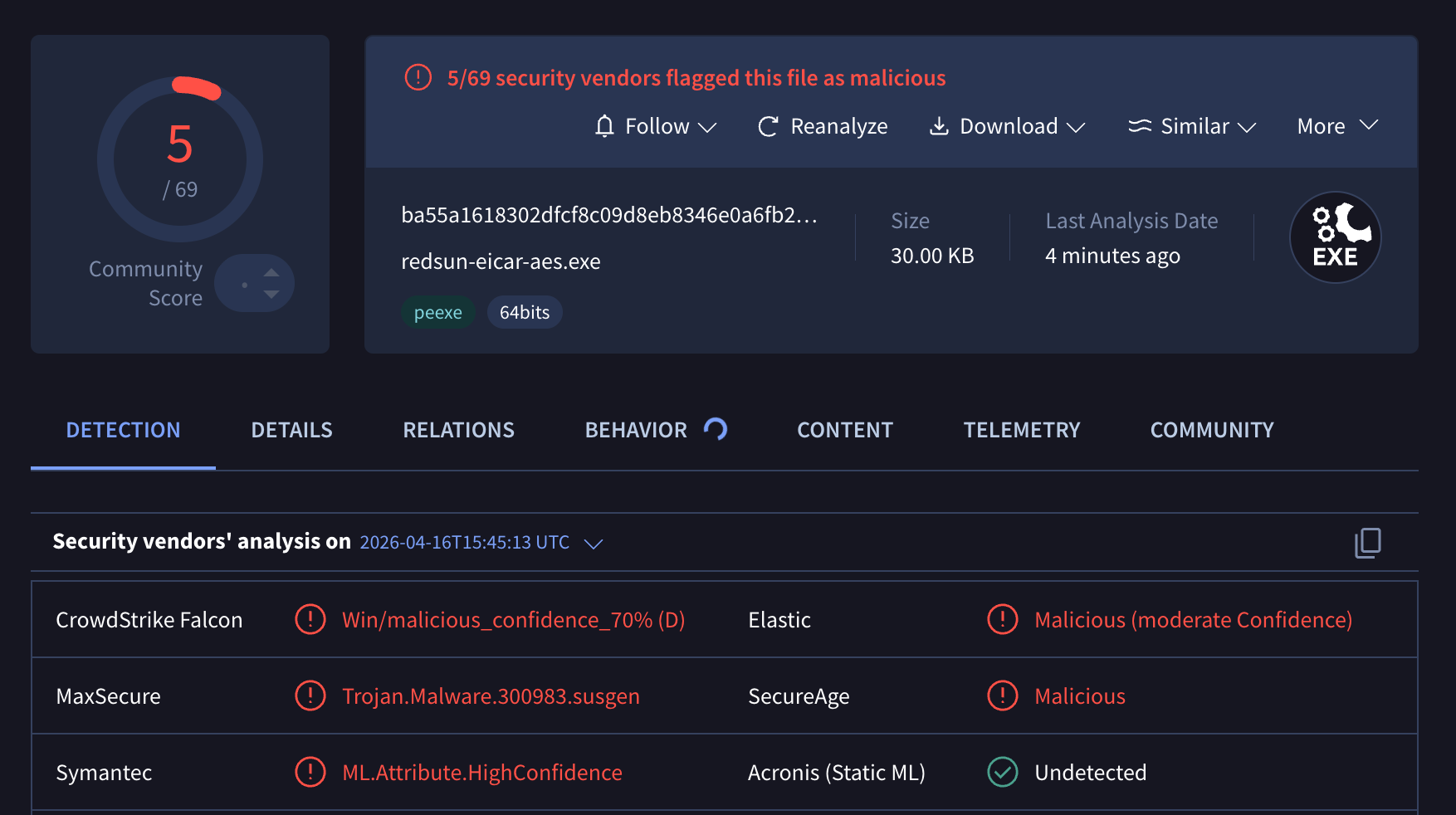1456x815 pixels.
Task: Click the Reanalyze refresh icon
Action: (768, 126)
